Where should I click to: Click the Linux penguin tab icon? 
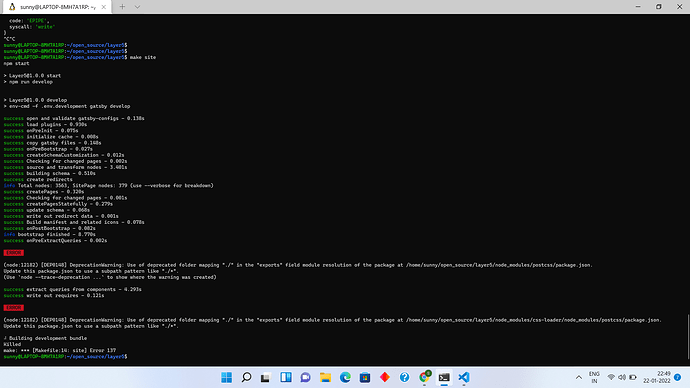pyautogui.click(x=12, y=7)
